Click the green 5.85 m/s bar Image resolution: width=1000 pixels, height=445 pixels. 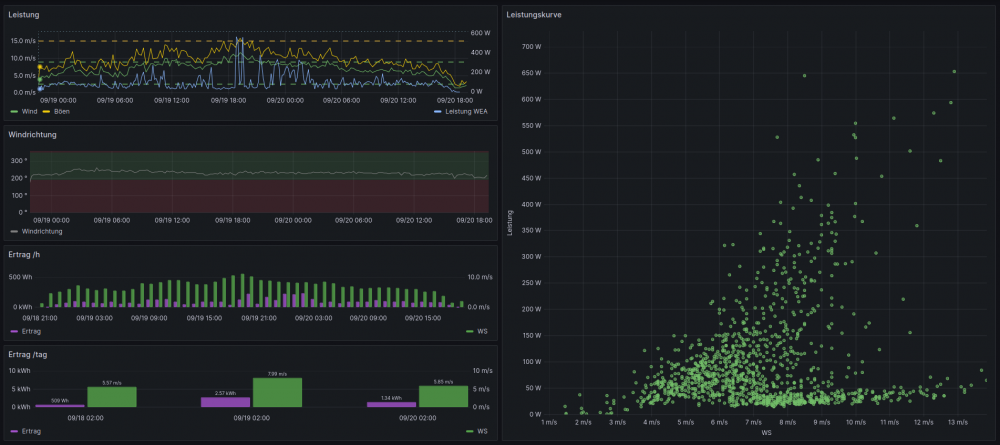[443, 397]
